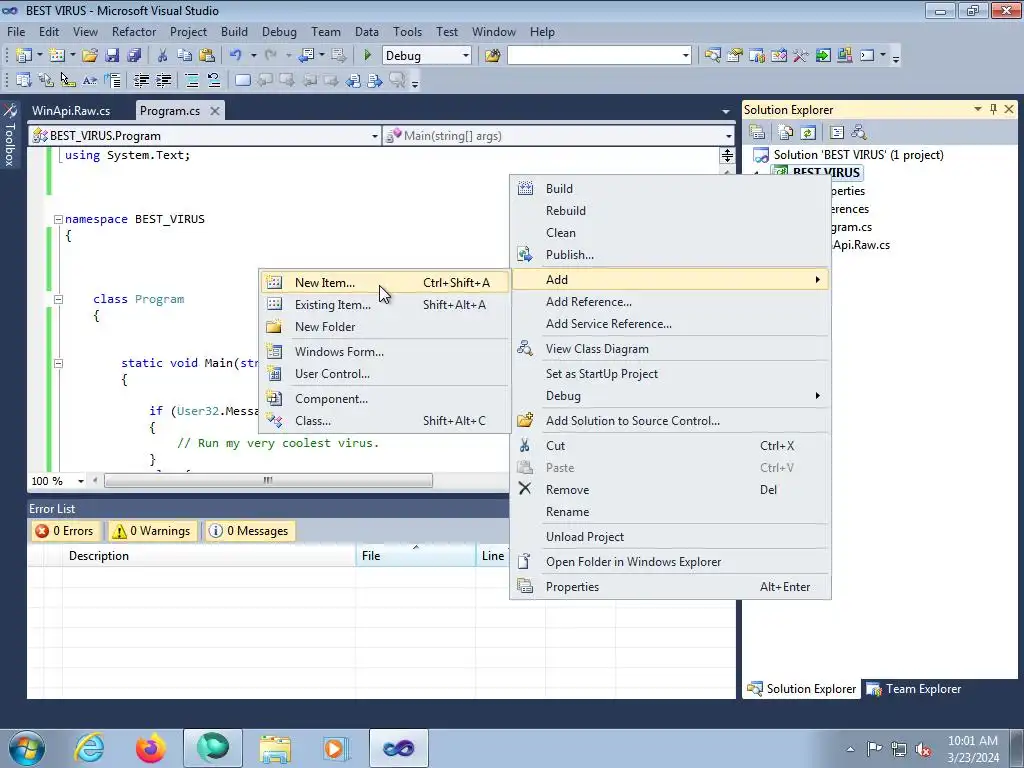Click the Start Page green arrow toolbar icon
The height and width of the screenshot is (768, 1024).
tap(823, 56)
